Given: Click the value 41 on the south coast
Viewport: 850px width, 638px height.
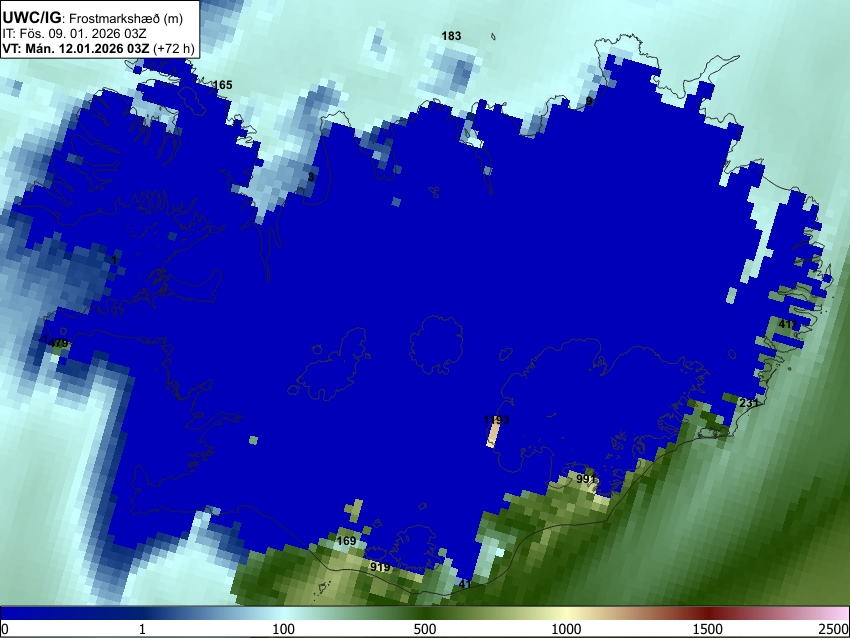Looking at the screenshot, I should click(x=465, y=584).
